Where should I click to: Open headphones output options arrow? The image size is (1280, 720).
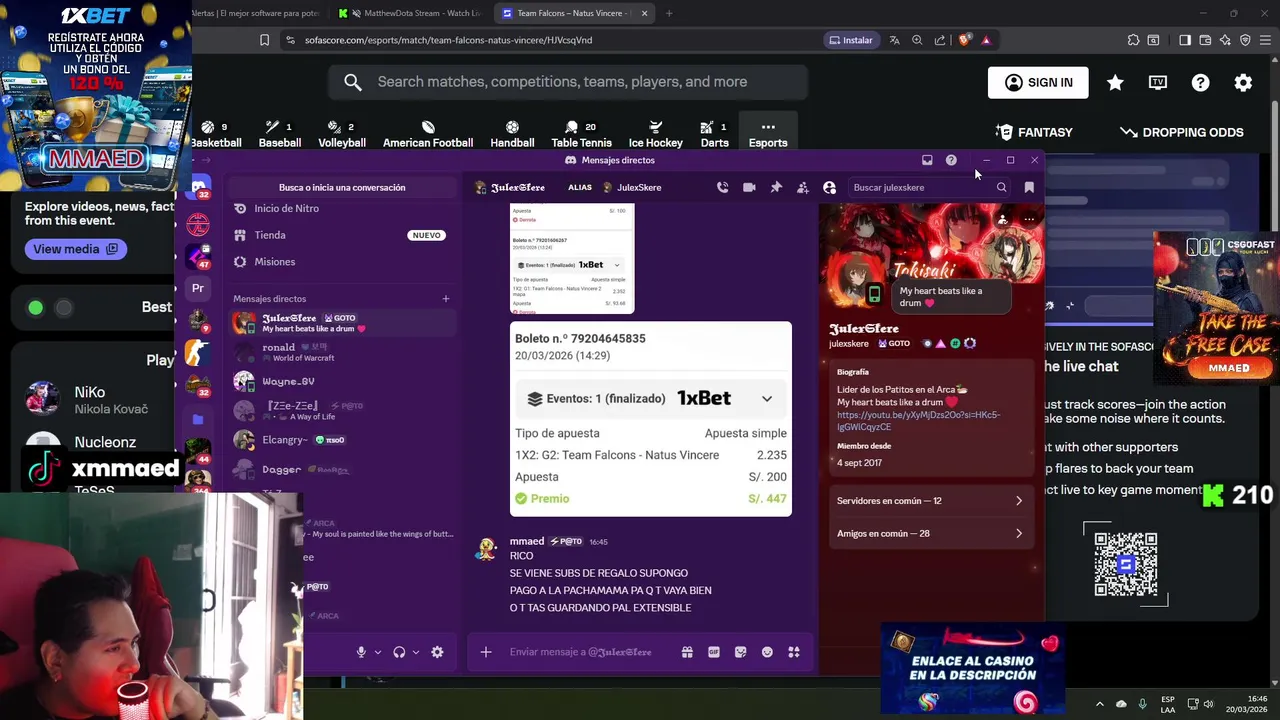pos(415,652)
